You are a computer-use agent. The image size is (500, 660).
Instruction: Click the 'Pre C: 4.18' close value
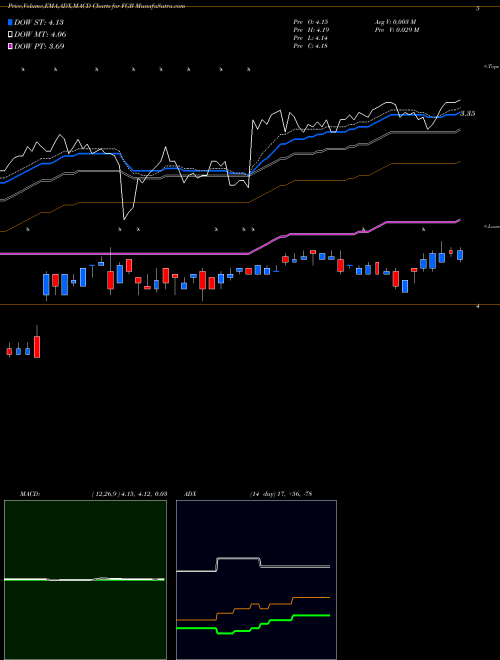click(x=311, y=46)
